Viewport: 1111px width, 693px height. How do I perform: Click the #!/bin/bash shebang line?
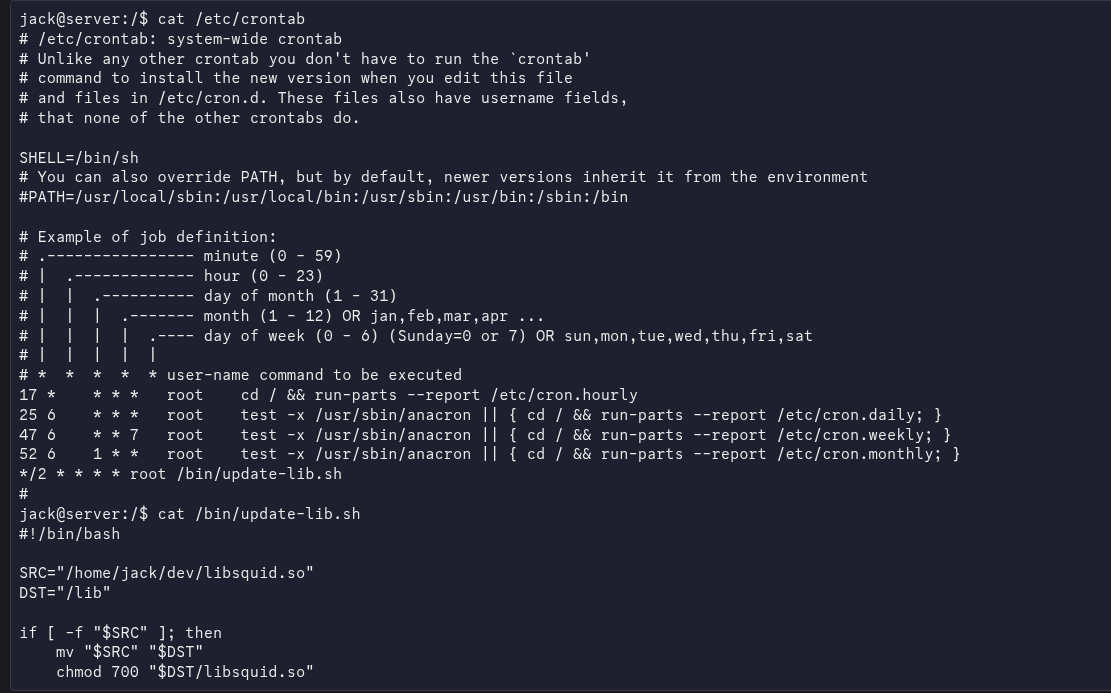[70, 534]
